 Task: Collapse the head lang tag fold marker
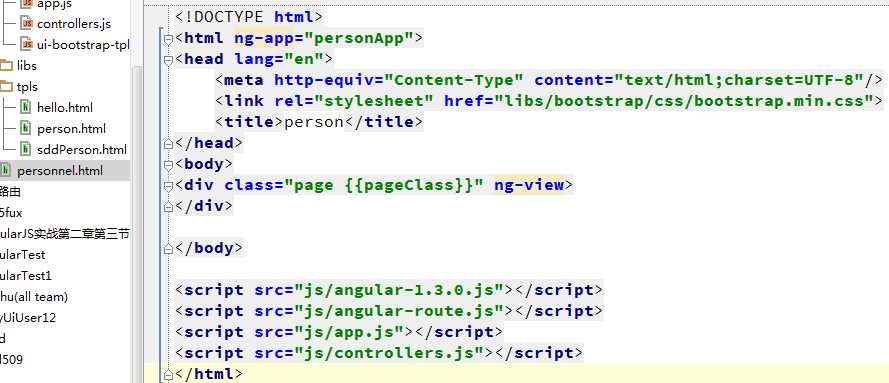coord(168,61)
